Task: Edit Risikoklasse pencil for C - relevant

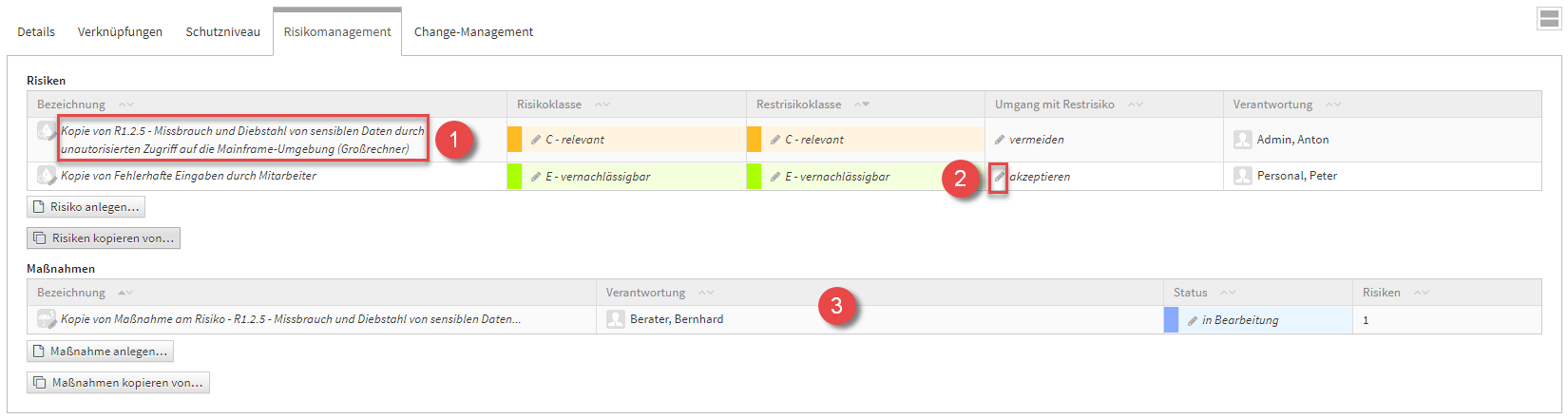Action: point(536,140)
